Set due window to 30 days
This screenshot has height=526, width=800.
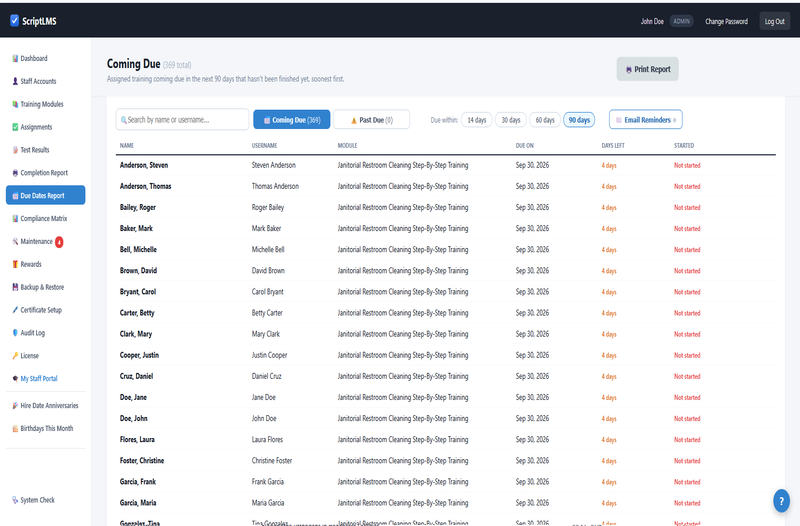click(x=511, y=120)
